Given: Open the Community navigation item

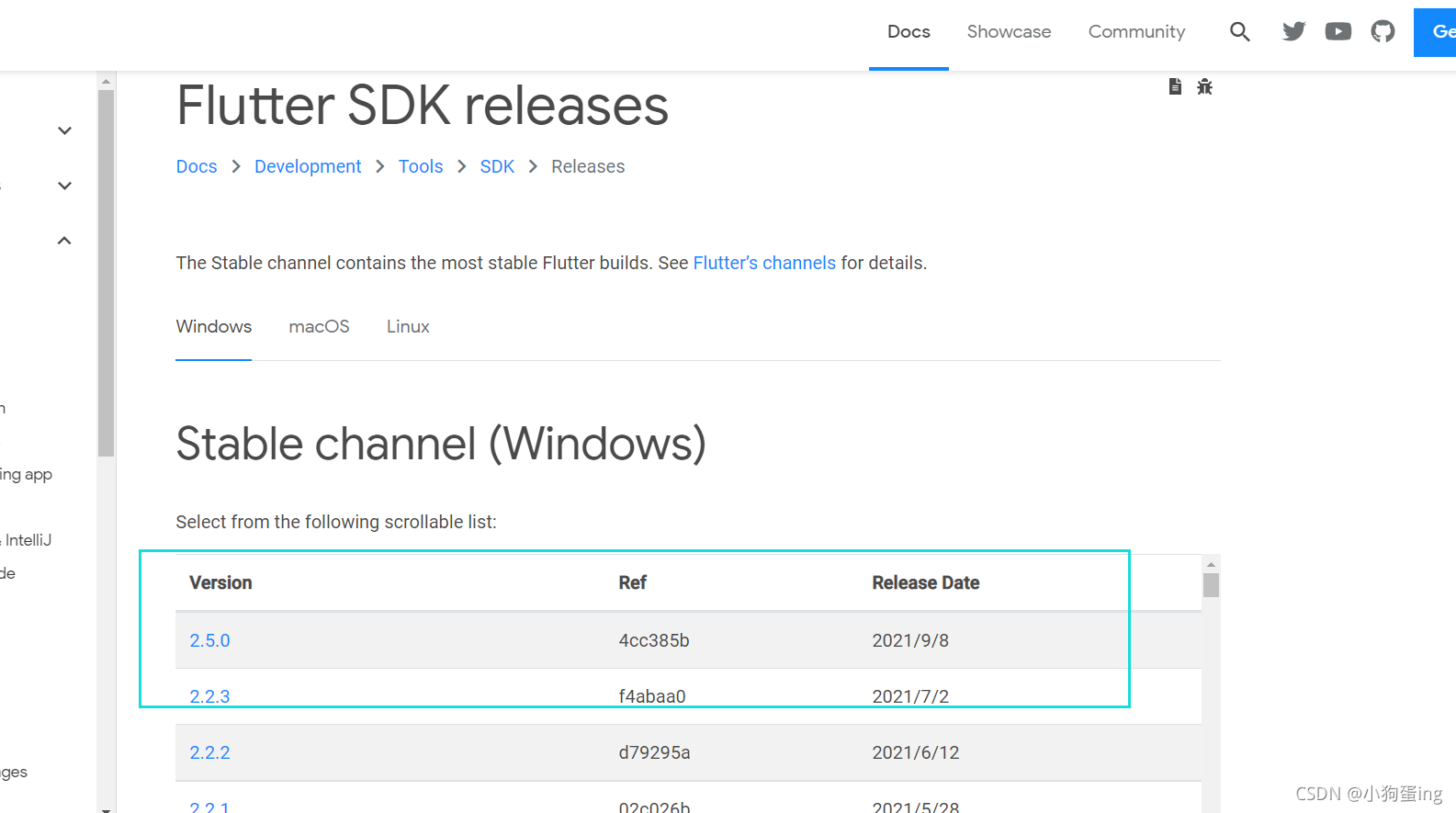Looking at the screenshot, I should tap(1136, 32).
